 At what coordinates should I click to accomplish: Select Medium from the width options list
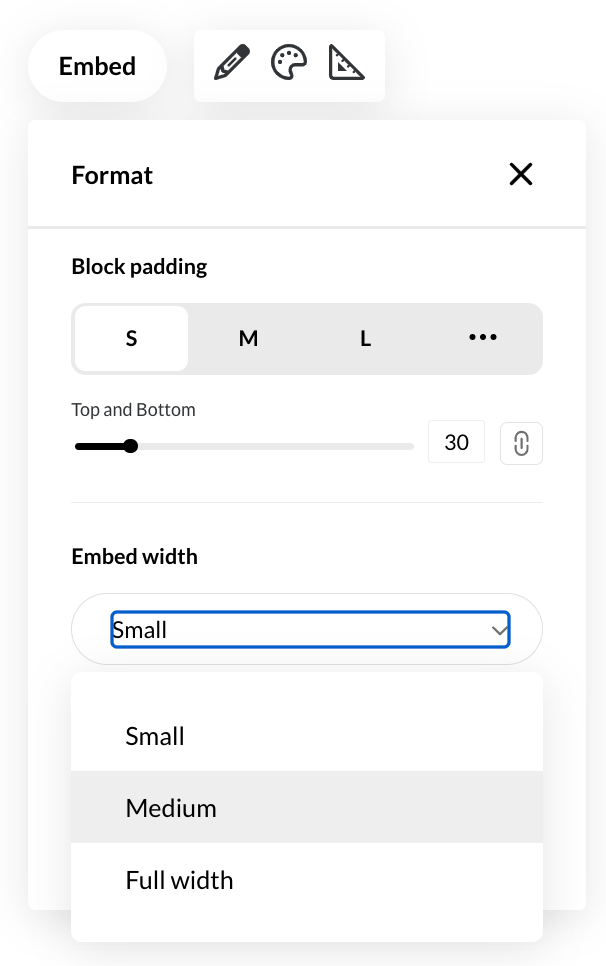click(171, 808)
